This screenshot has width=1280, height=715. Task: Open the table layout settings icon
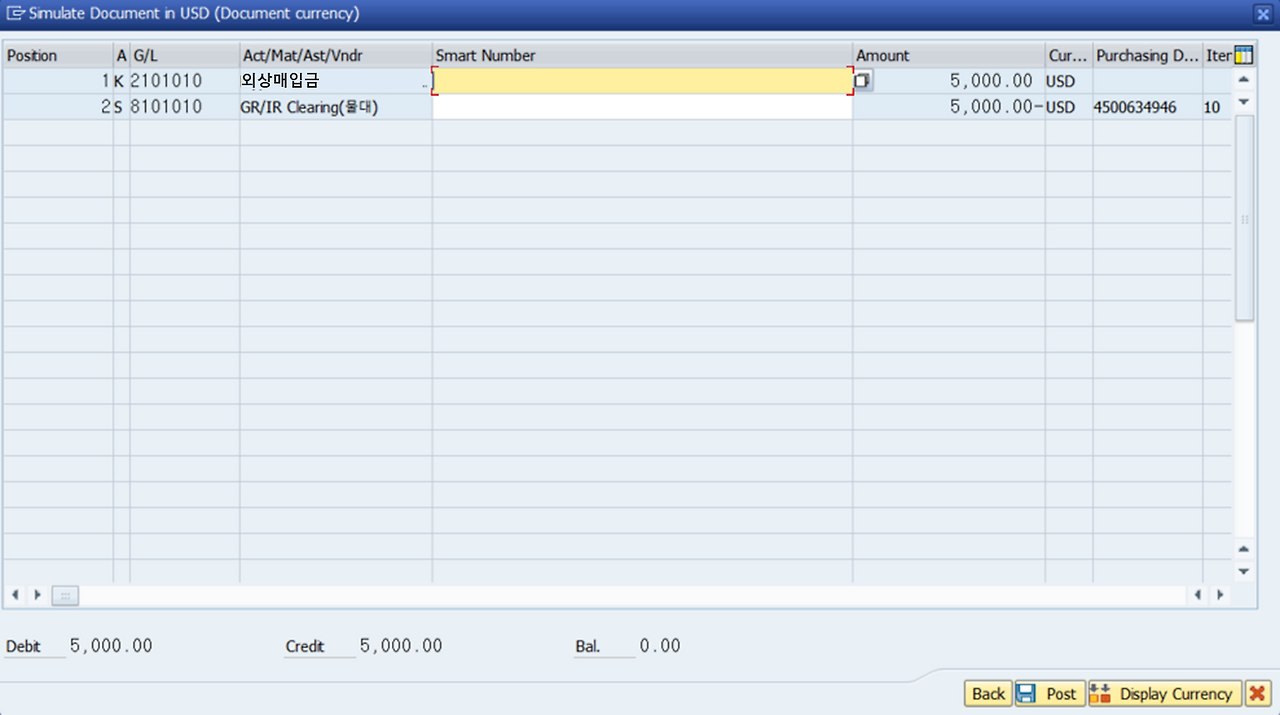click(x=1244, y=56)
